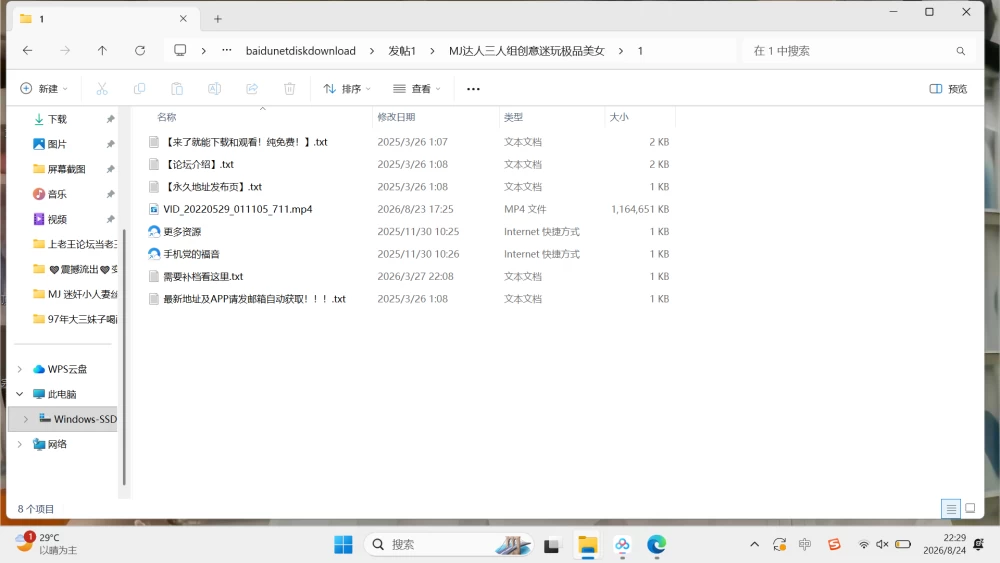This screenshot has height=563, width=1000.
Task: Click pin icon next to 图片
Action: (x=110, y=144)
